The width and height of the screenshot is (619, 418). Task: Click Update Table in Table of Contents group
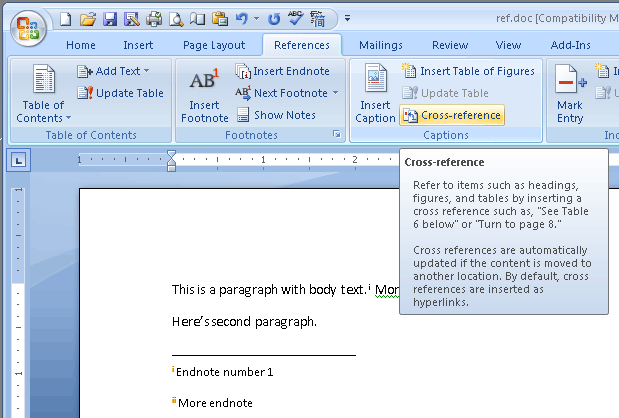(120, 93)
